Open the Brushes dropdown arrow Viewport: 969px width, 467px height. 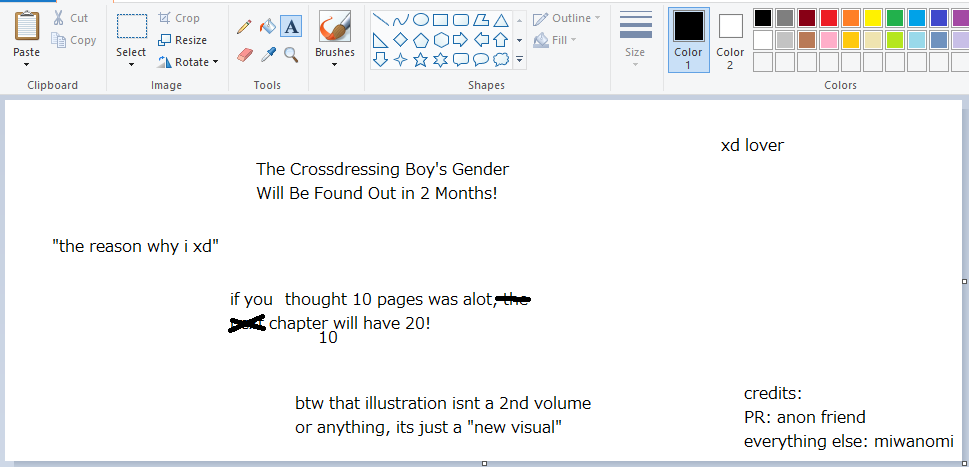(334, 65)
